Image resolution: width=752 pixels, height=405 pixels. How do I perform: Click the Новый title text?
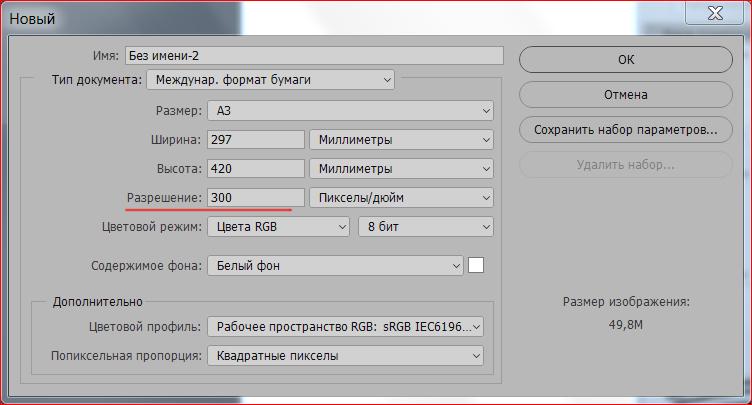pos(32,19)
